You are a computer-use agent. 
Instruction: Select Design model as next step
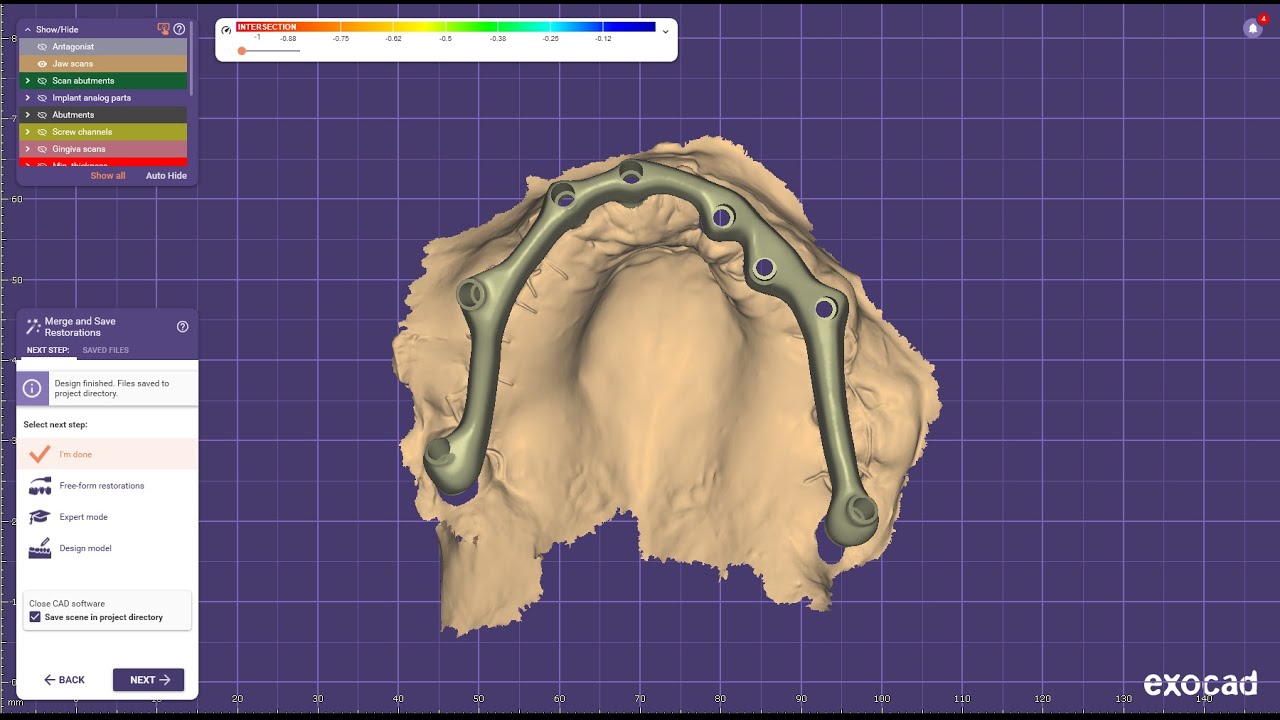(x=107, y=548)
